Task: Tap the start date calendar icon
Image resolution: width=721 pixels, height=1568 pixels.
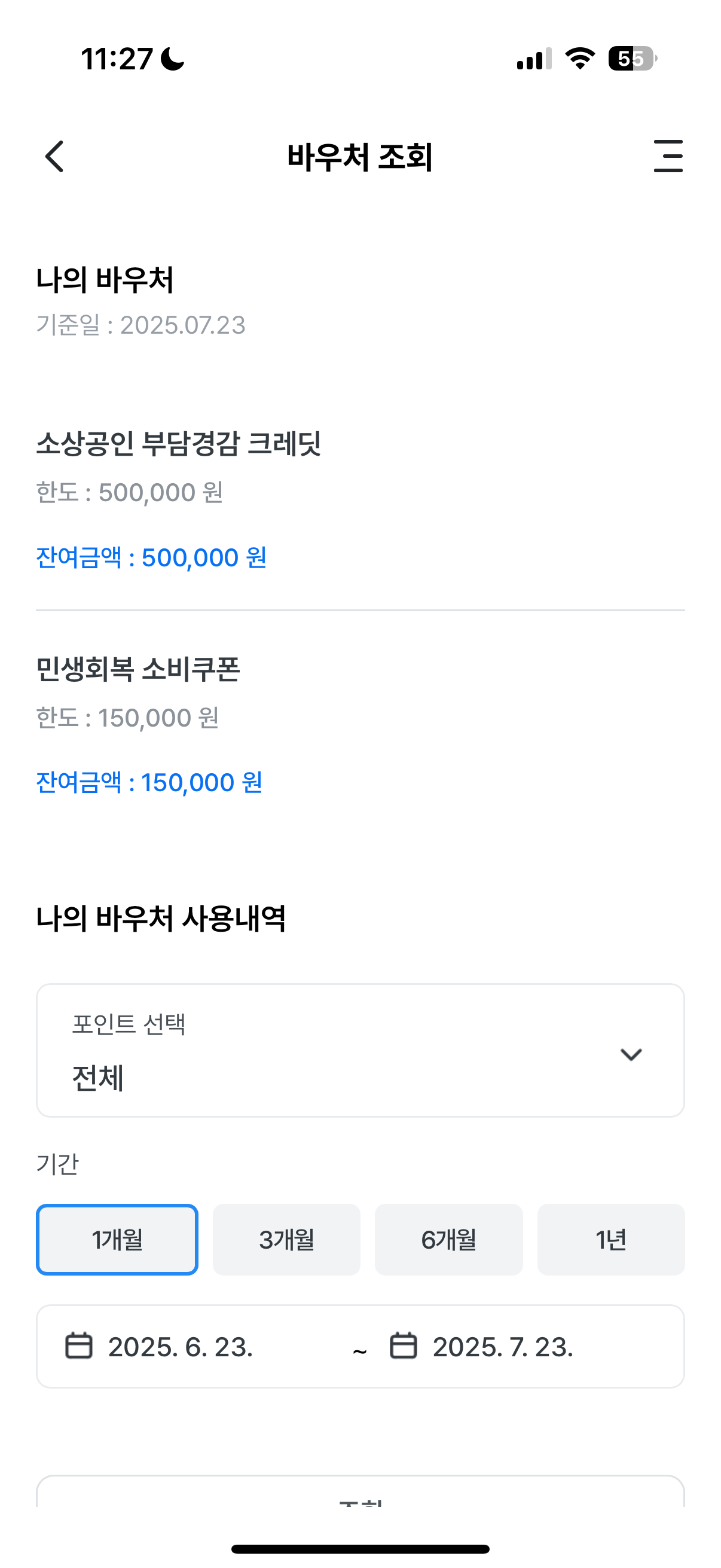Action: point(79,1346)
